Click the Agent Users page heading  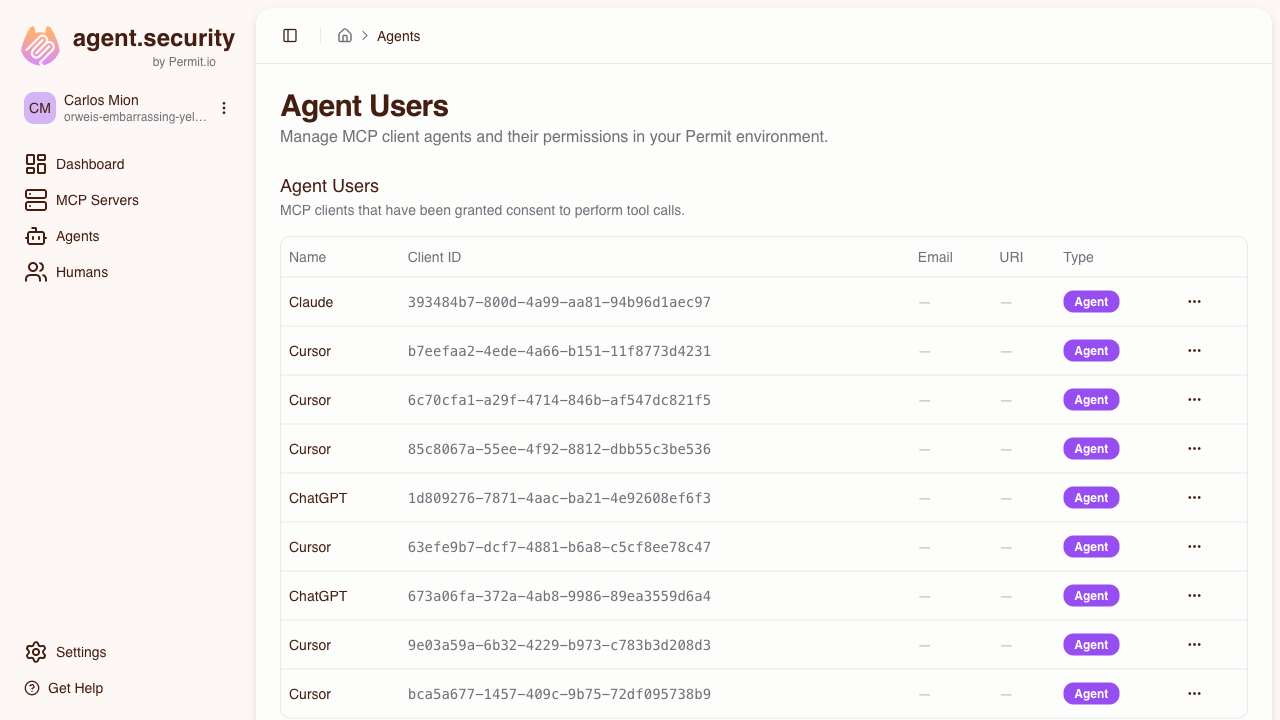(364, 105)
